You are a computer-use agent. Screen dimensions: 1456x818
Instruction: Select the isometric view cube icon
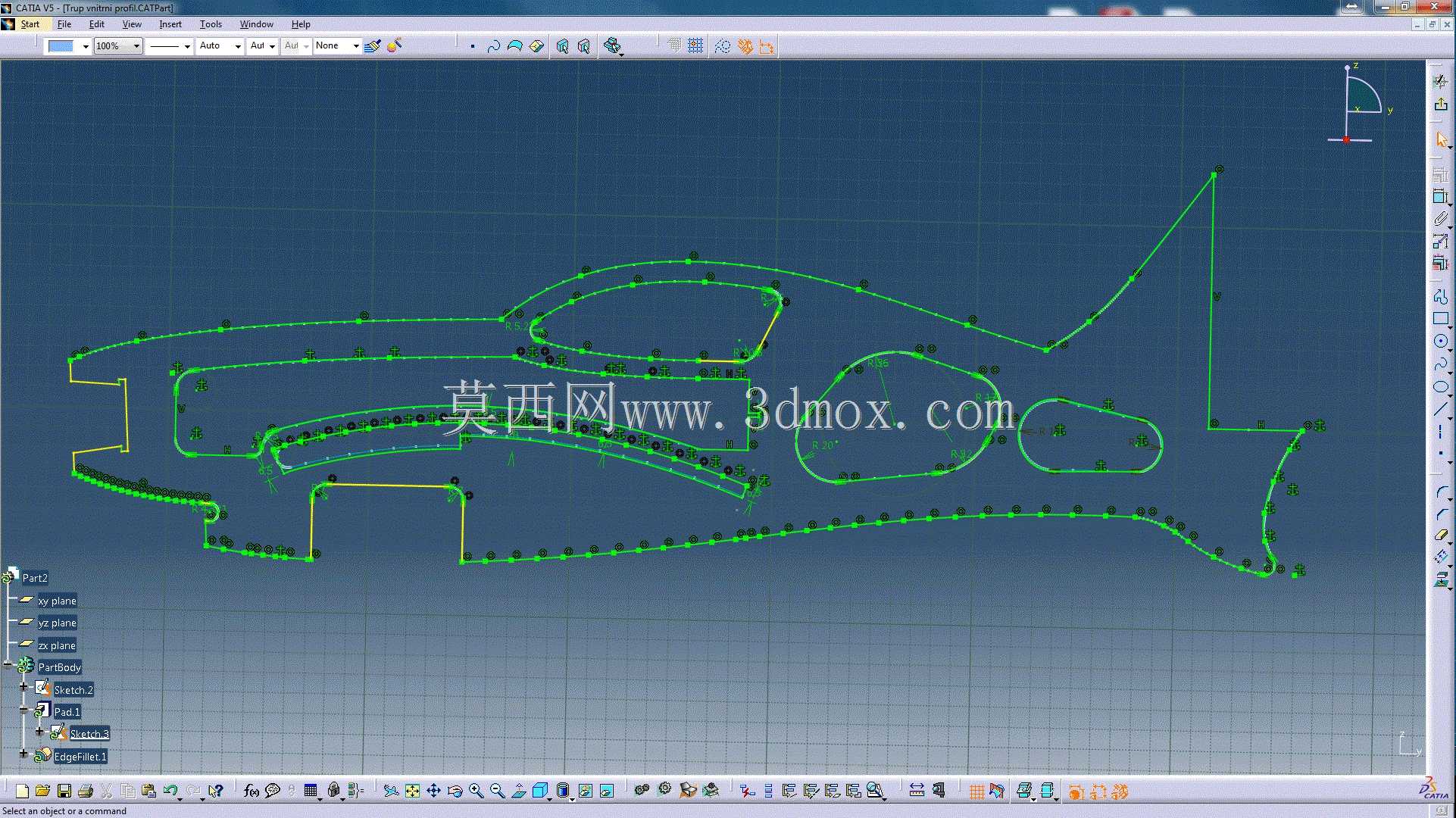[x=540, y=791]
